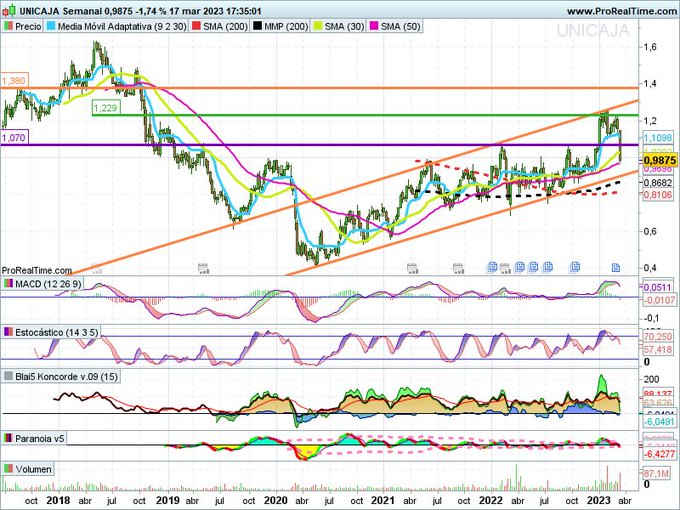Select the red SMA (200) legend swatch
Image resolution: width=680 pixels, height=510 pixels.
(196, 26)
